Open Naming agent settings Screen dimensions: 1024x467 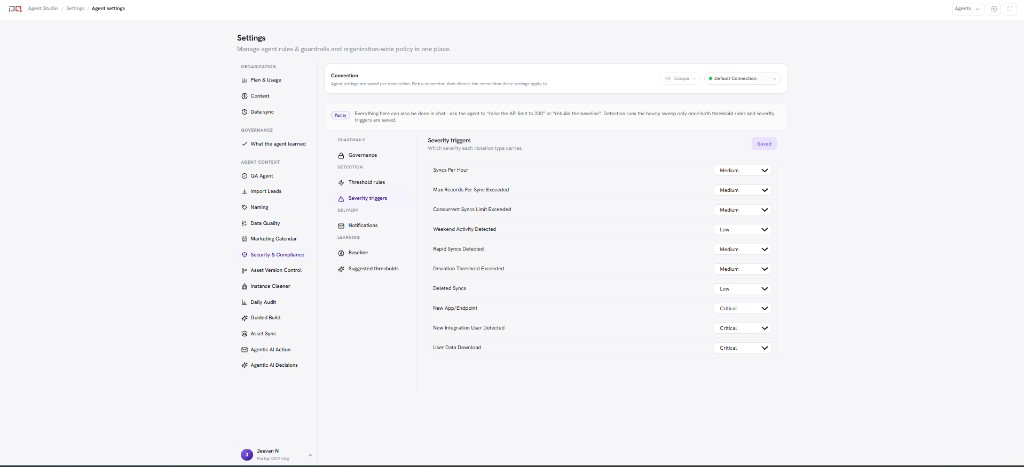(255, 207)
